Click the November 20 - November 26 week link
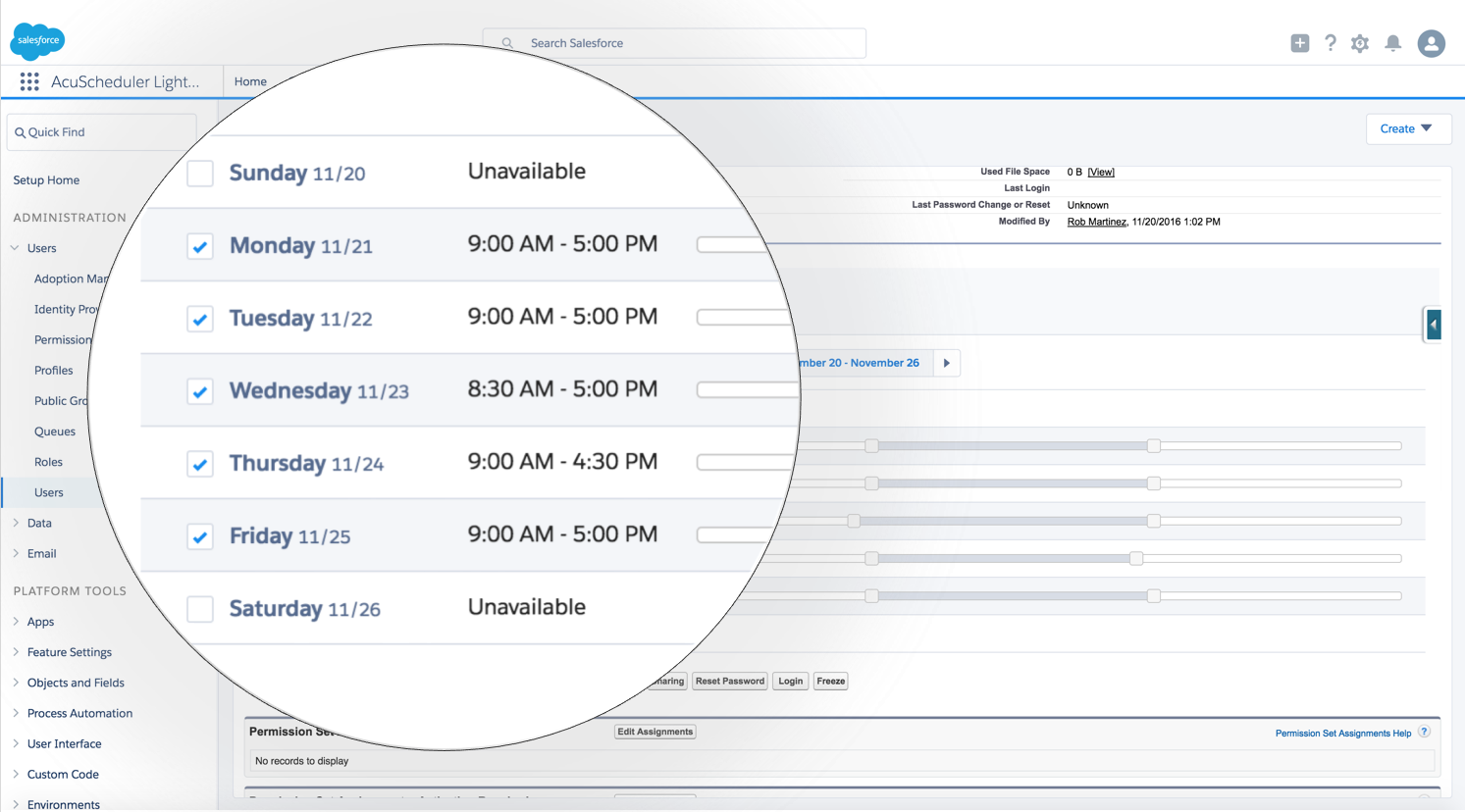 (859, 363)
